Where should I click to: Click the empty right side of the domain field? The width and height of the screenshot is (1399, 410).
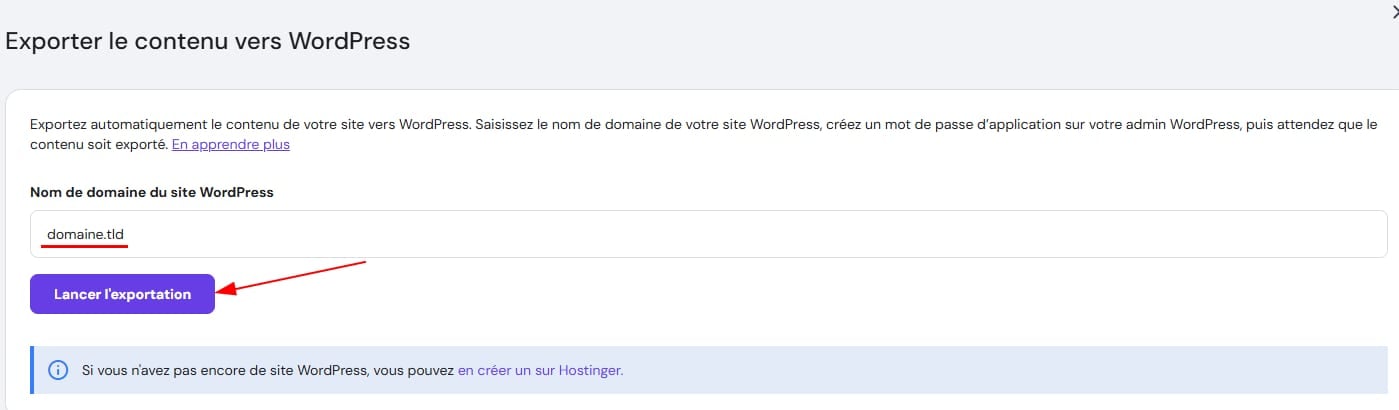click(1100, 234)
